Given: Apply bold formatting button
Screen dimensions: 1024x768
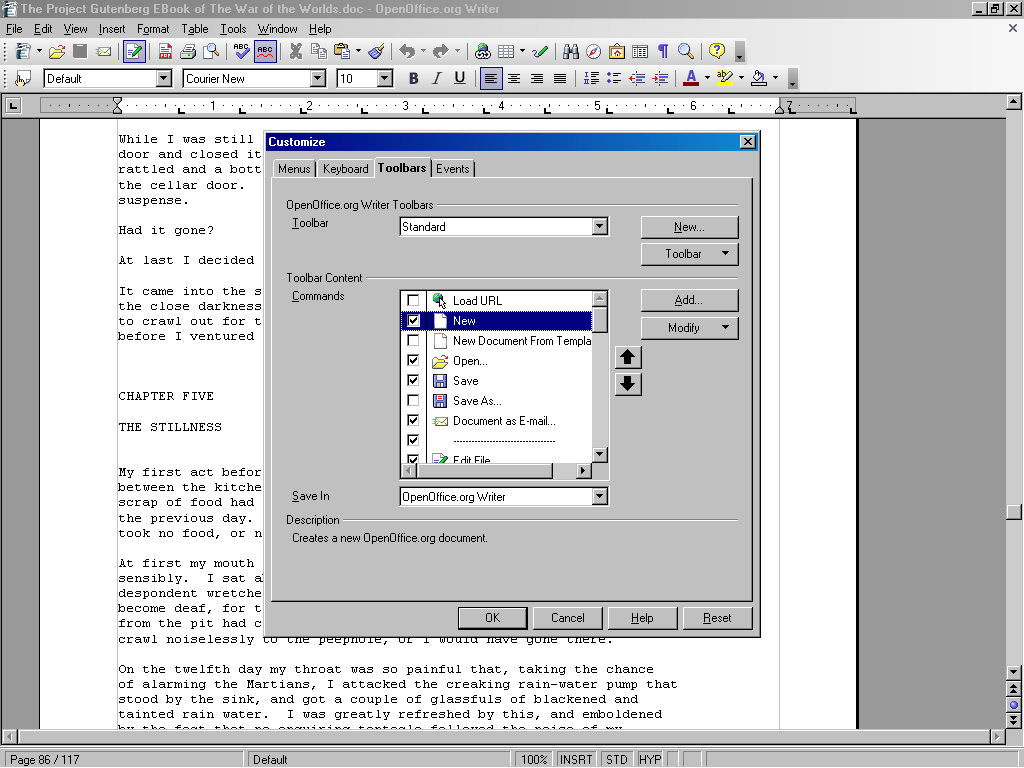Looking at the screenshot, I should [x=414, y=78].
